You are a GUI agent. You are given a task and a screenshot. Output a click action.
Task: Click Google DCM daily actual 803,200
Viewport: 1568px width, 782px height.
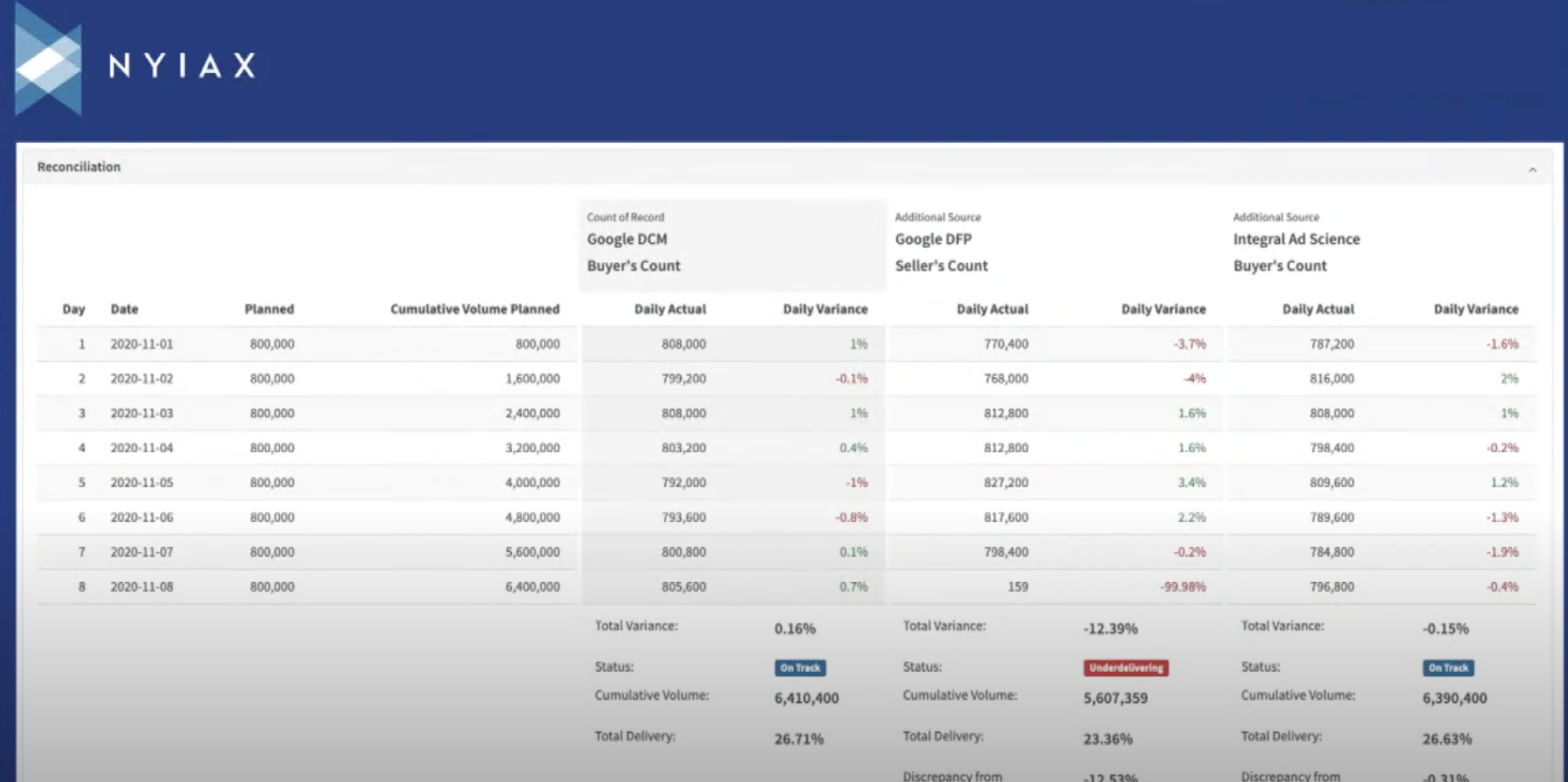click(684, 448)
